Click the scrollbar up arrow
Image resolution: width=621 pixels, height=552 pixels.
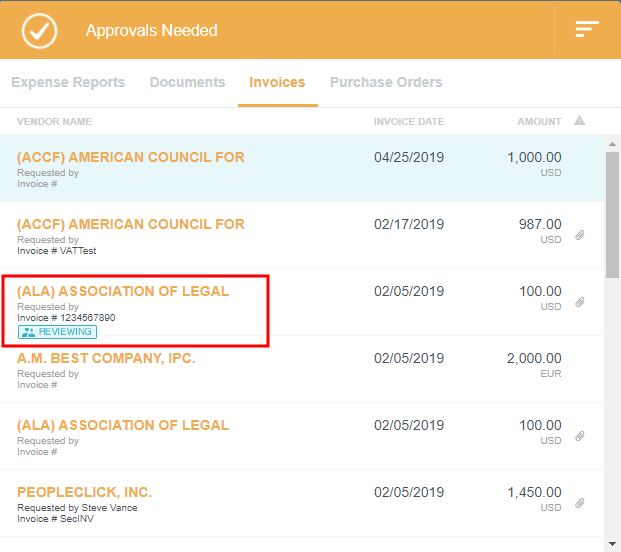[x=612, y=144]
